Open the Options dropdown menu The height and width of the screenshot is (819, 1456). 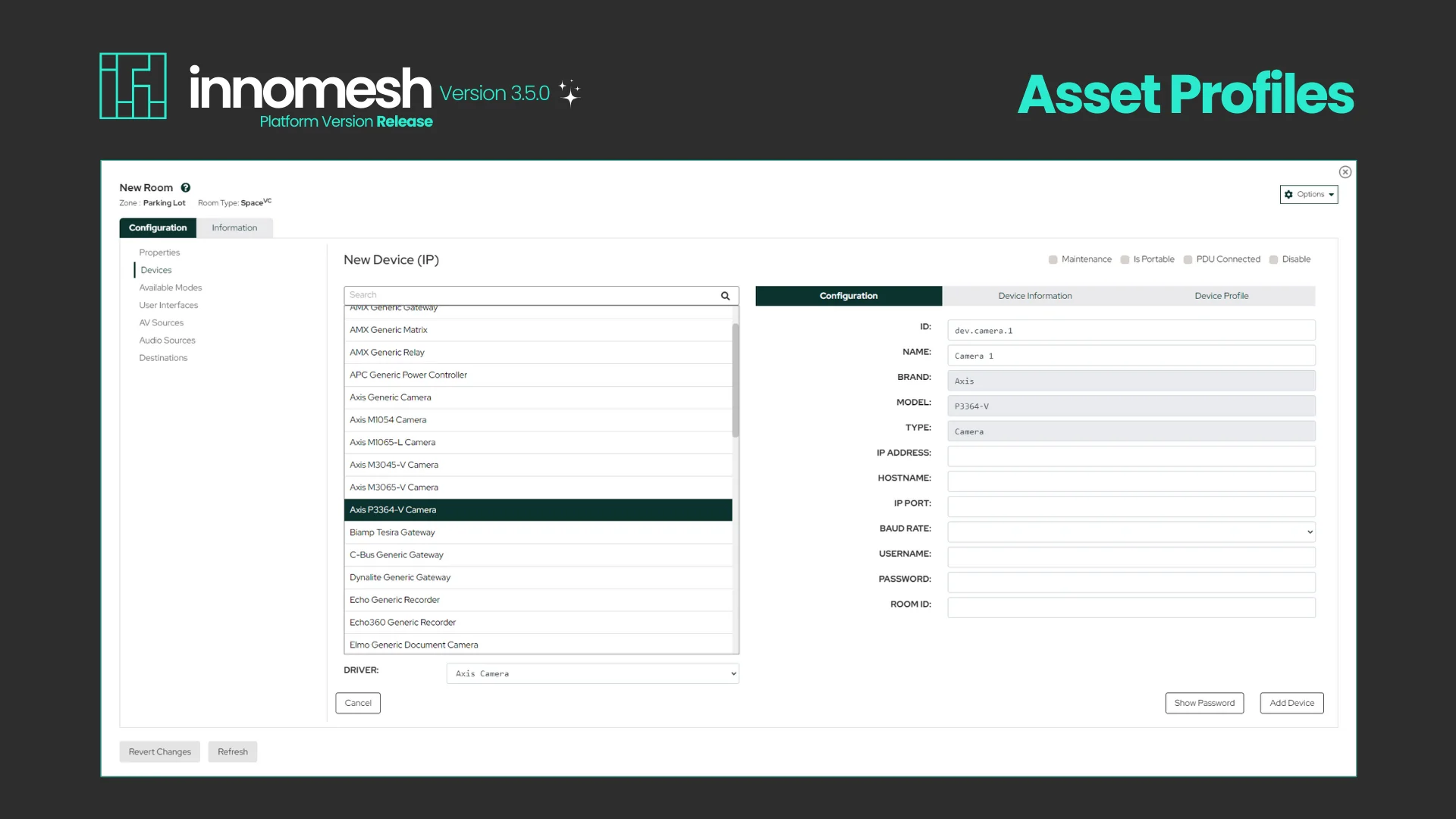click(1309, 195)
